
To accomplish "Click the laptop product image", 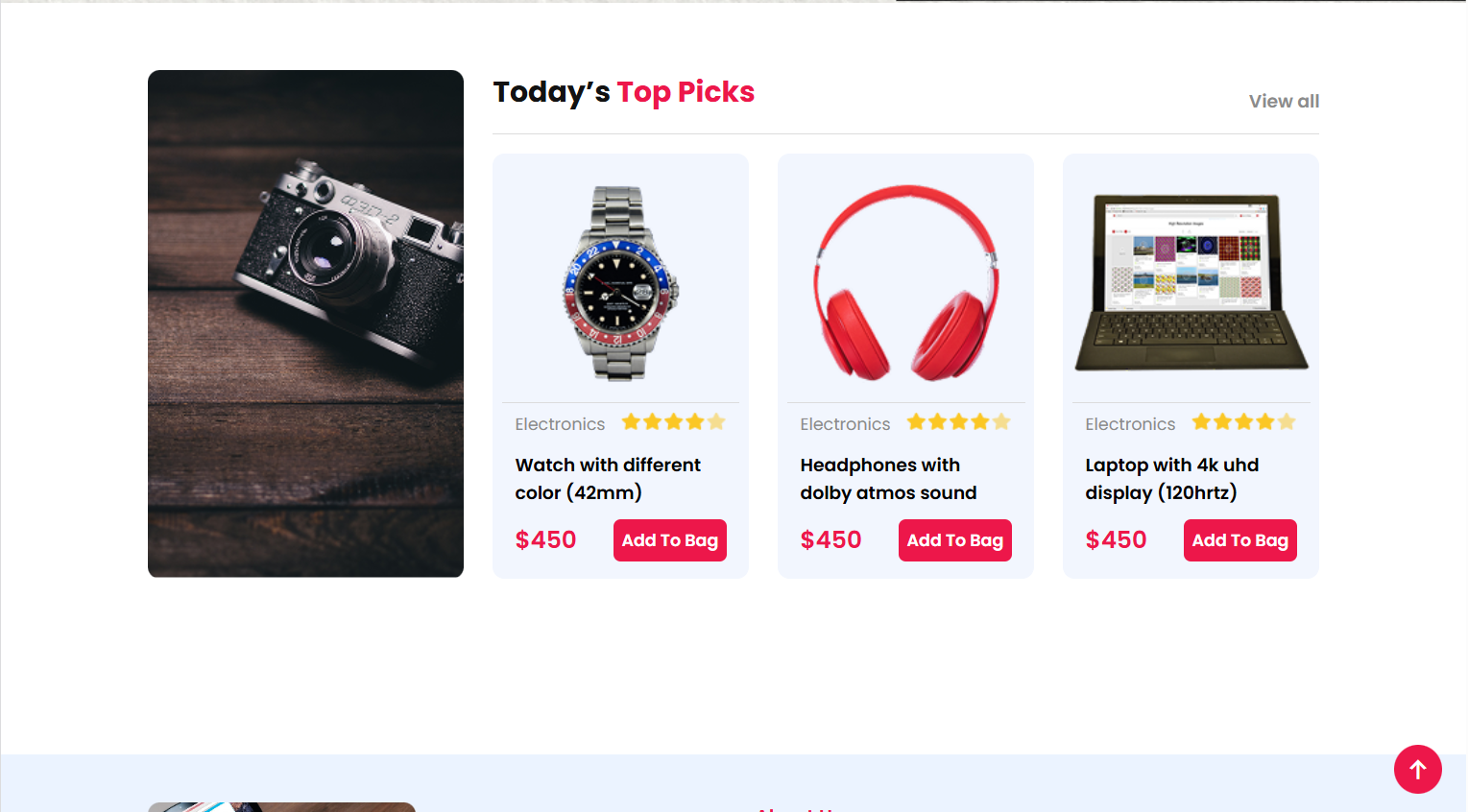I will [1191, 281].
